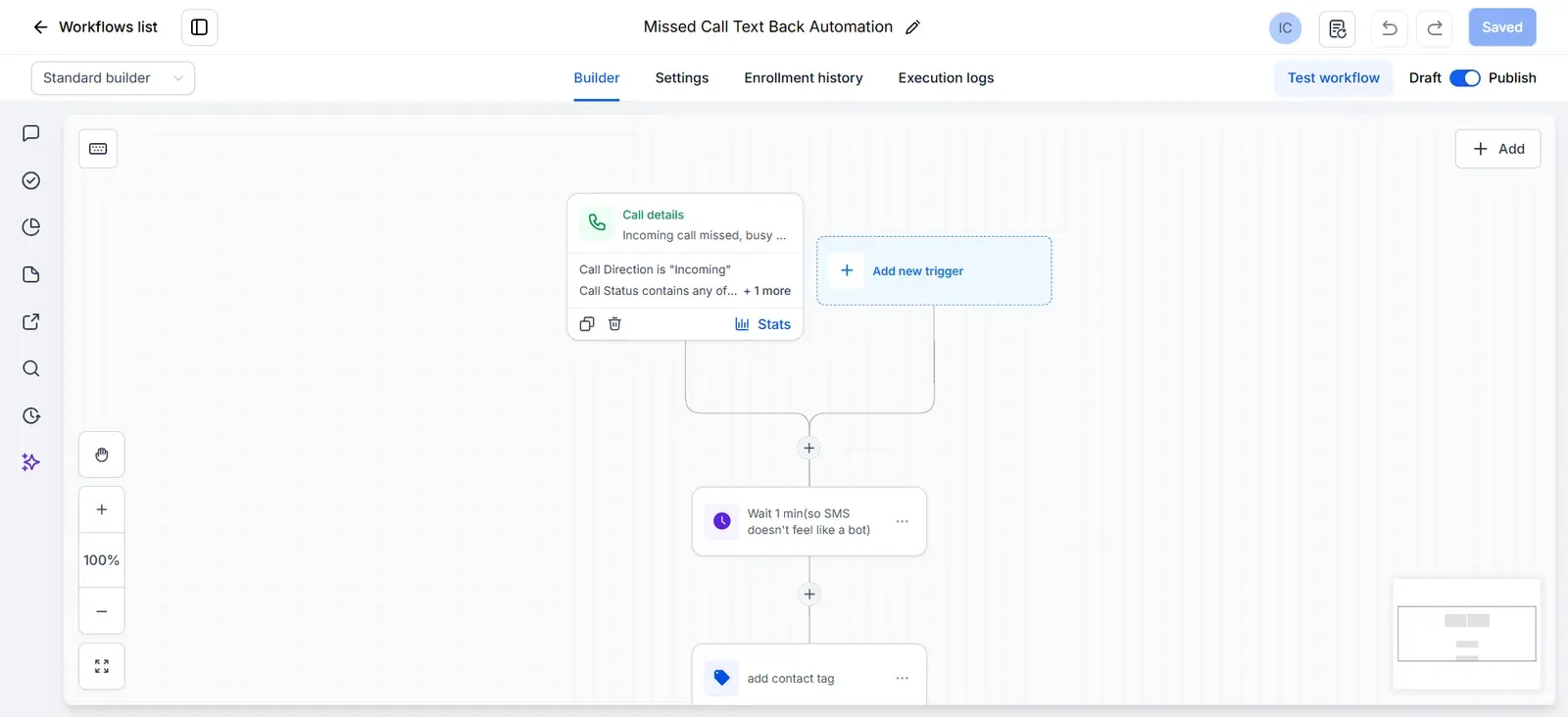Select the hand pan tool

(x=102, y=454)
